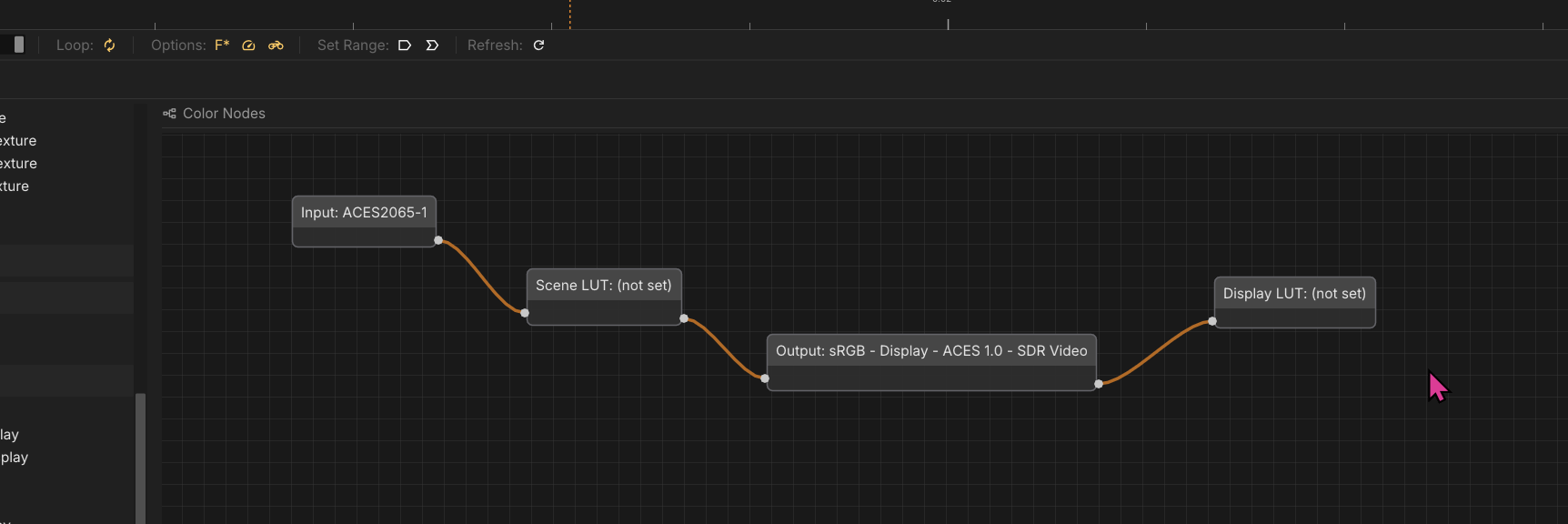Click the Color Nodes graph icon
Image resolution: width=1568 pixels, height=524 pixels.
click(x=169, y=114)
